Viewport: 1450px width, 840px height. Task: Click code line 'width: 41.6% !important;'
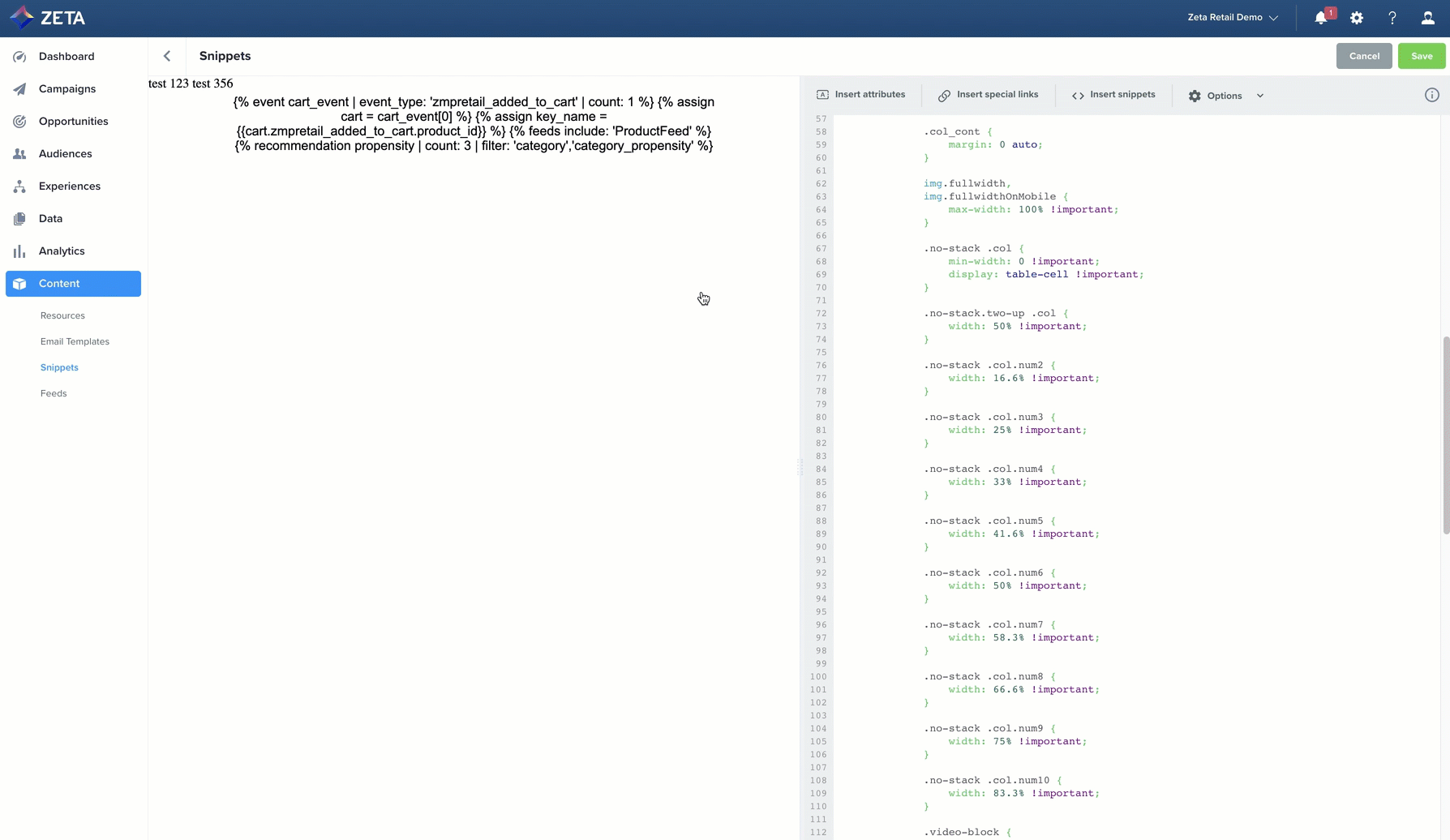(x=1023, y=534)
